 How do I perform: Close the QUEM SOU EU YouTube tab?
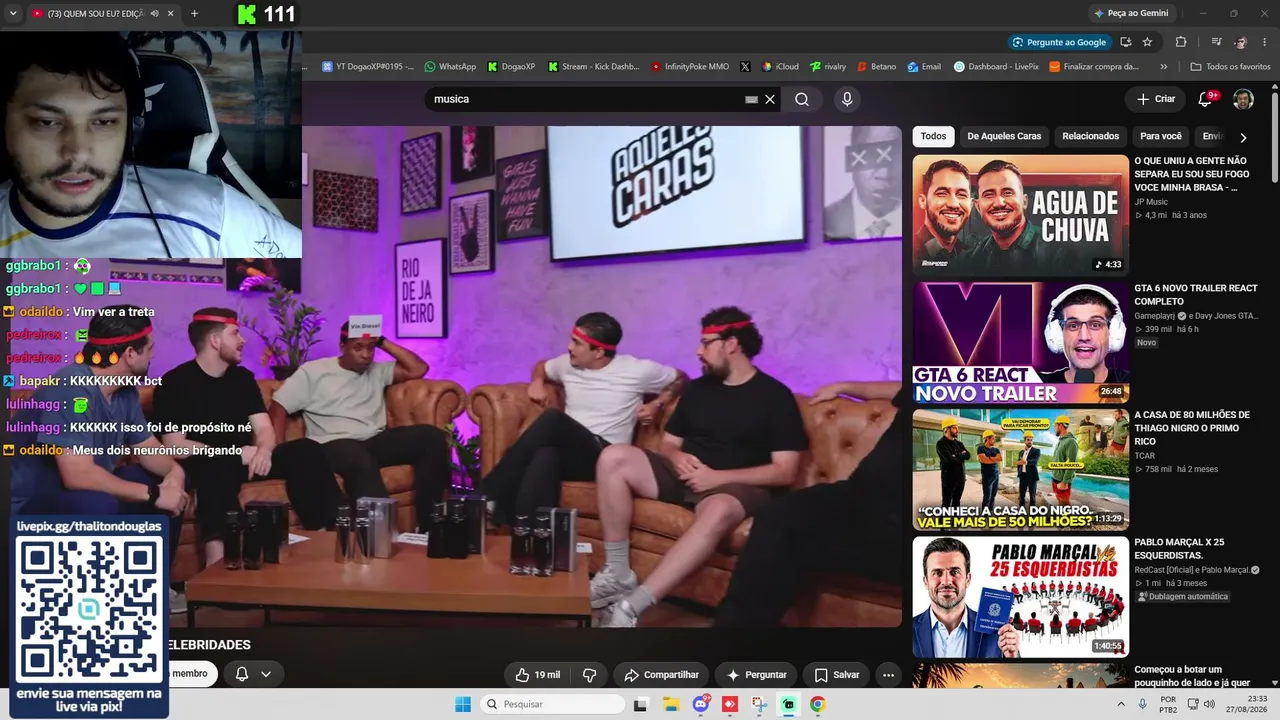coord(170,13)
